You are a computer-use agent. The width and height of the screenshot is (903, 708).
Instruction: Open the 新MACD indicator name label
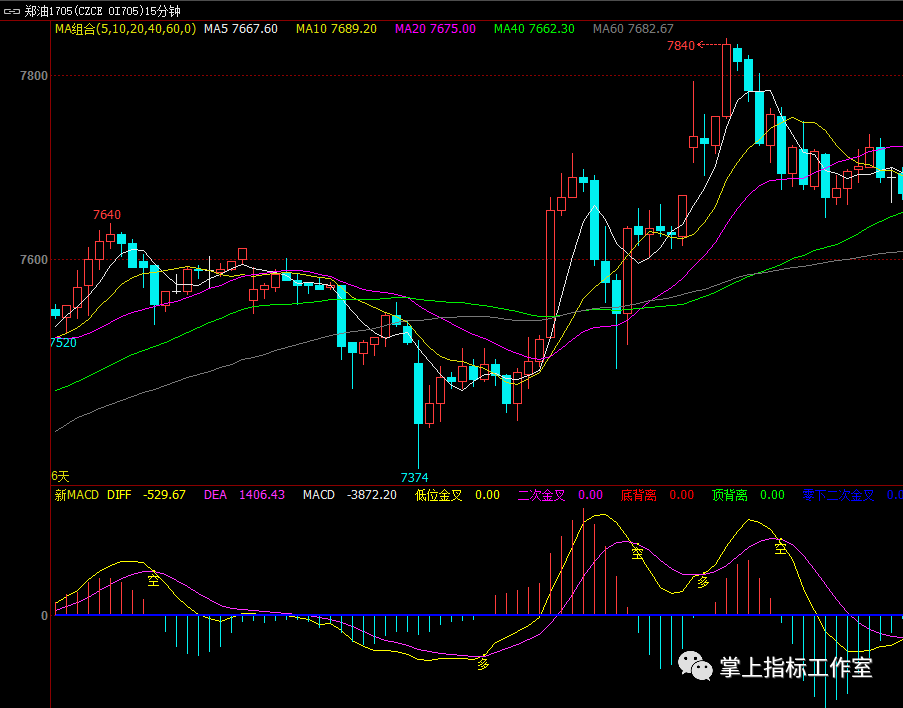pos(76,495)
